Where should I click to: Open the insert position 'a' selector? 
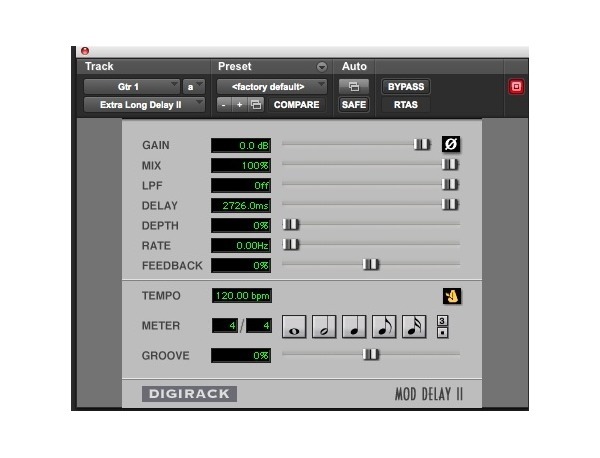(x=194, y=87)
